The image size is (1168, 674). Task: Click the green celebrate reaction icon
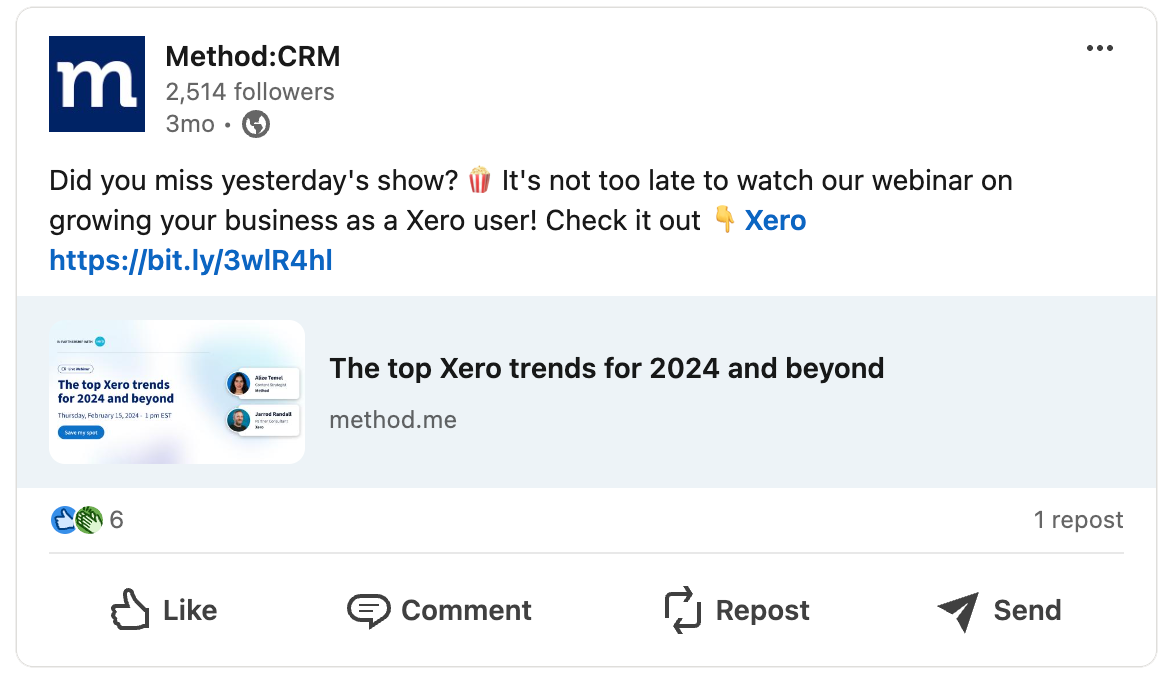(89, 520)
